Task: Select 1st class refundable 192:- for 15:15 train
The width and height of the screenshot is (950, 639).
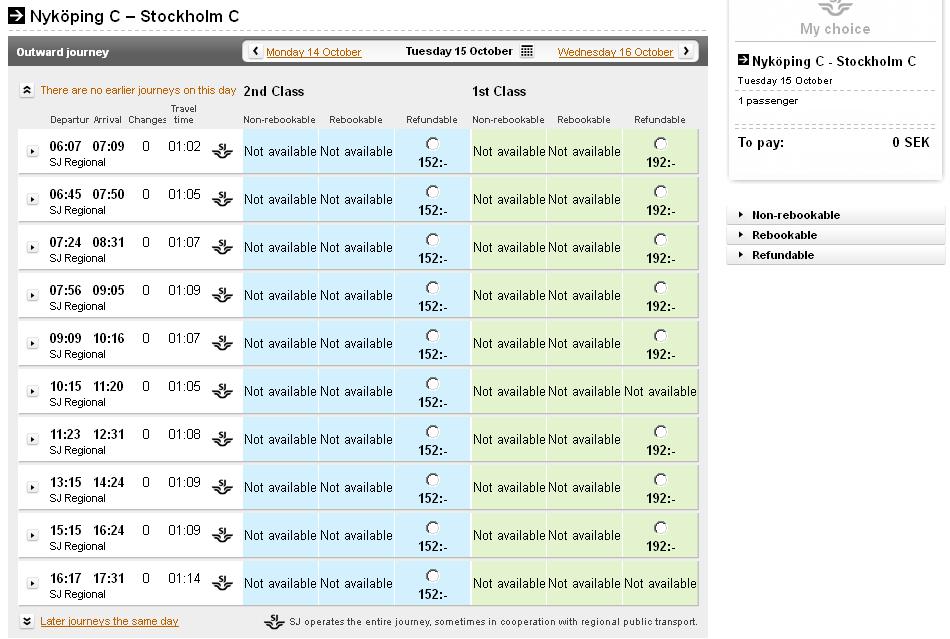Action: (x=660, y=528)
